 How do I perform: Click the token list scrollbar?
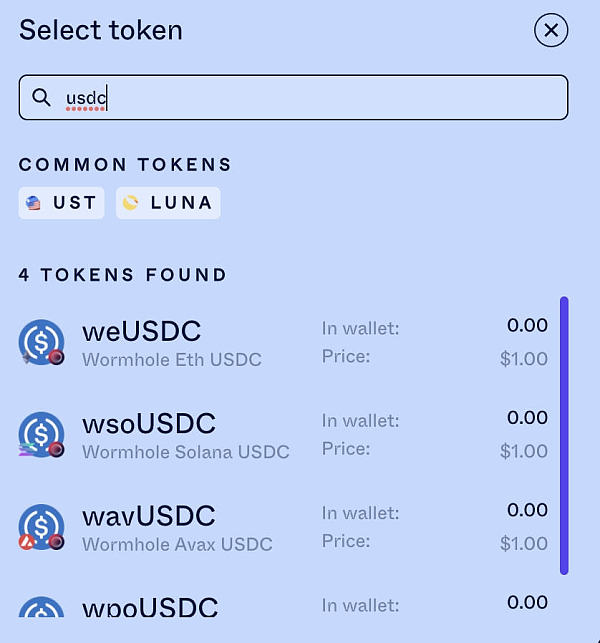564,435
